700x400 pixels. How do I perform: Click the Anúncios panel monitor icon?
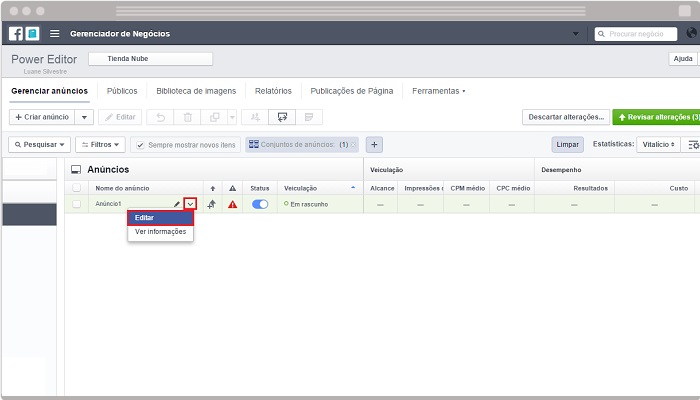[x=76, y=170]
